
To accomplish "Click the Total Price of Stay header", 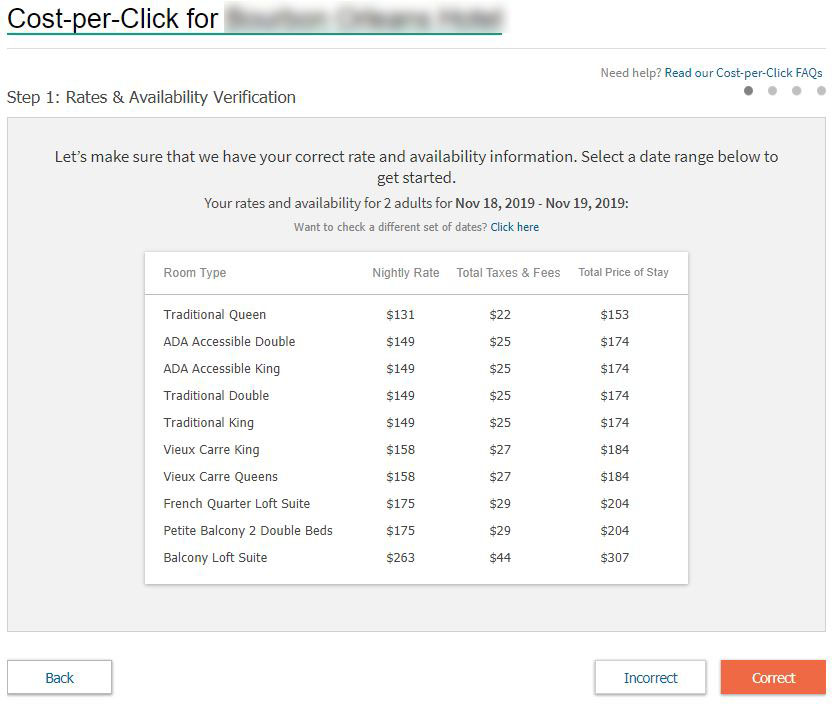I will click(x=623, y=272).
